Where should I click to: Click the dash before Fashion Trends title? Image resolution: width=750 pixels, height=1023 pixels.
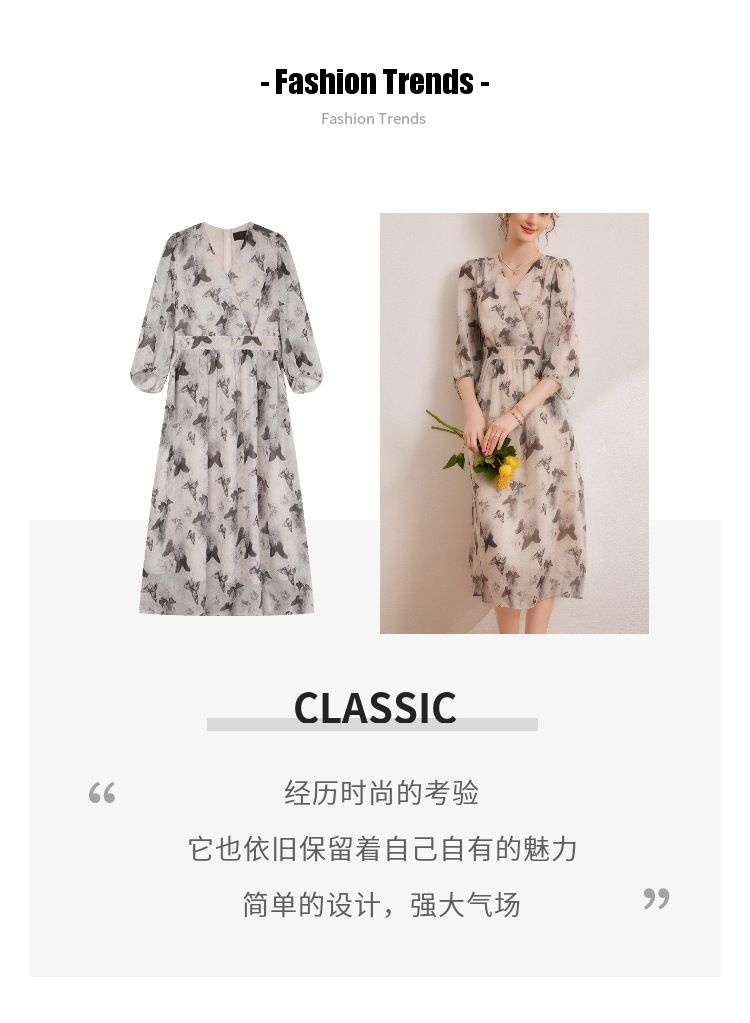point(265,83)
